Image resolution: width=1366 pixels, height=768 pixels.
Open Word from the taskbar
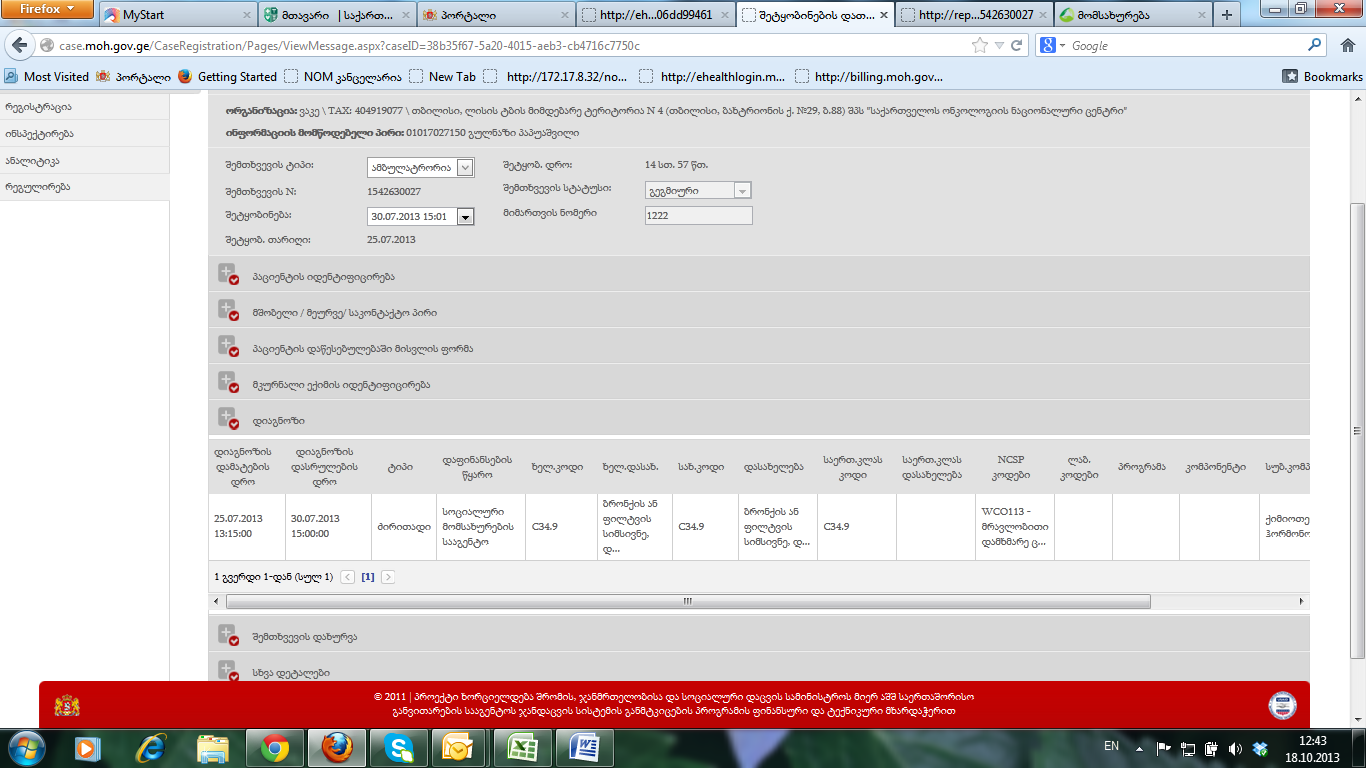click(x=583, y=747)
